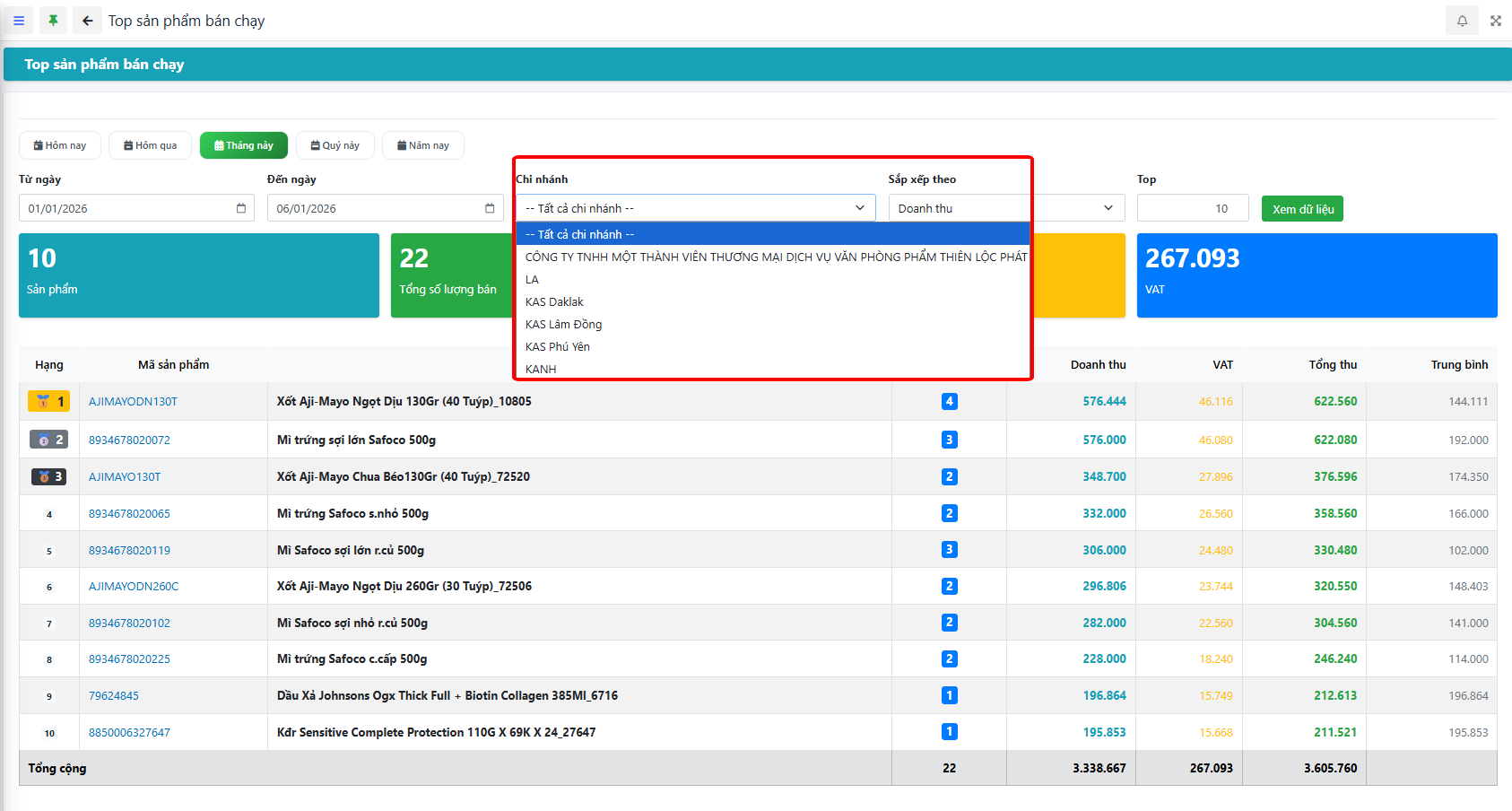Click the Xem dữ liệu button
The image size is (1512, 811).
pos(1302,209)
